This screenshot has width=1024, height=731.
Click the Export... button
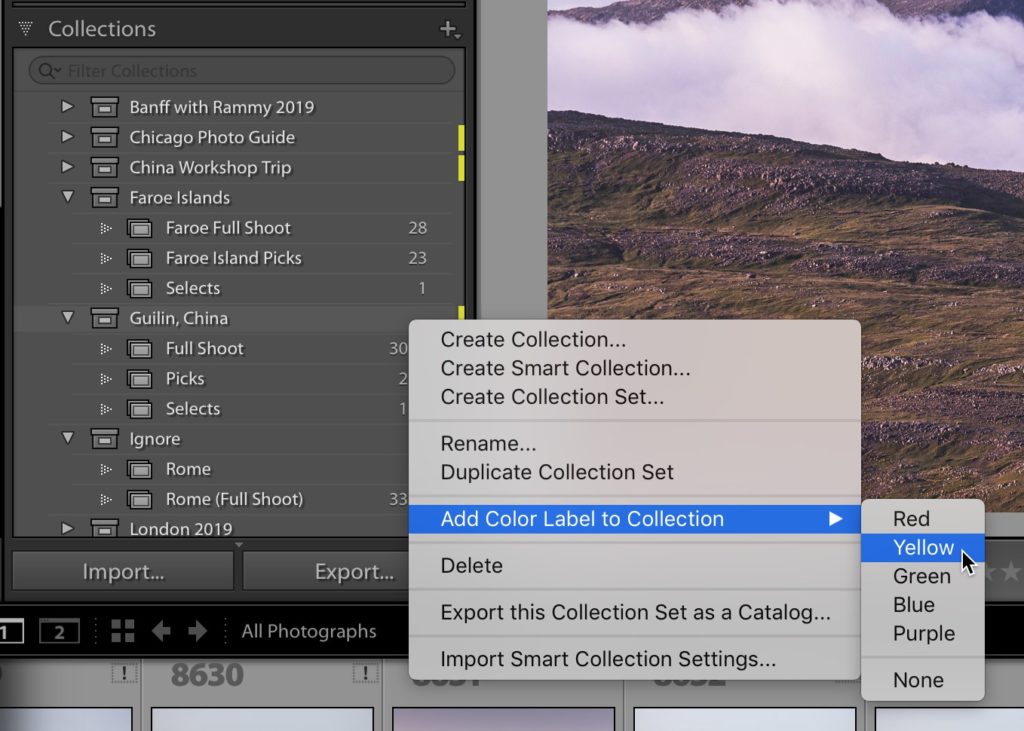326,572
